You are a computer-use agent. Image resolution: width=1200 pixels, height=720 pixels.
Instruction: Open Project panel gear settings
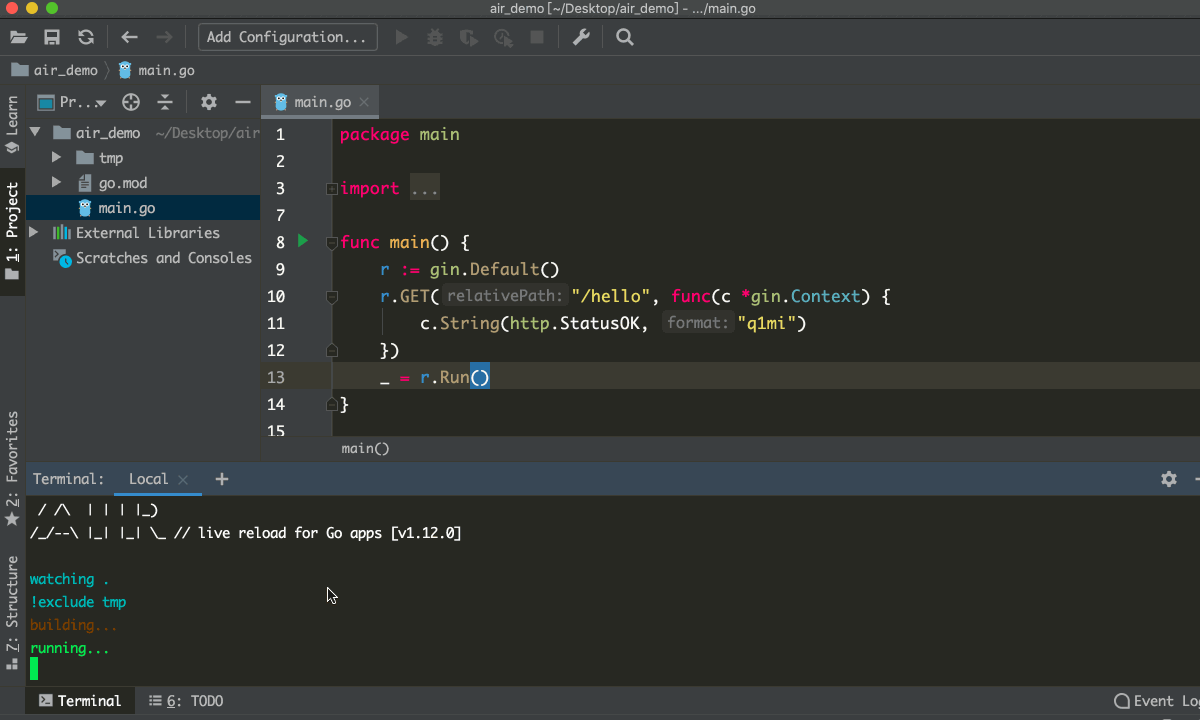point(208,102)
